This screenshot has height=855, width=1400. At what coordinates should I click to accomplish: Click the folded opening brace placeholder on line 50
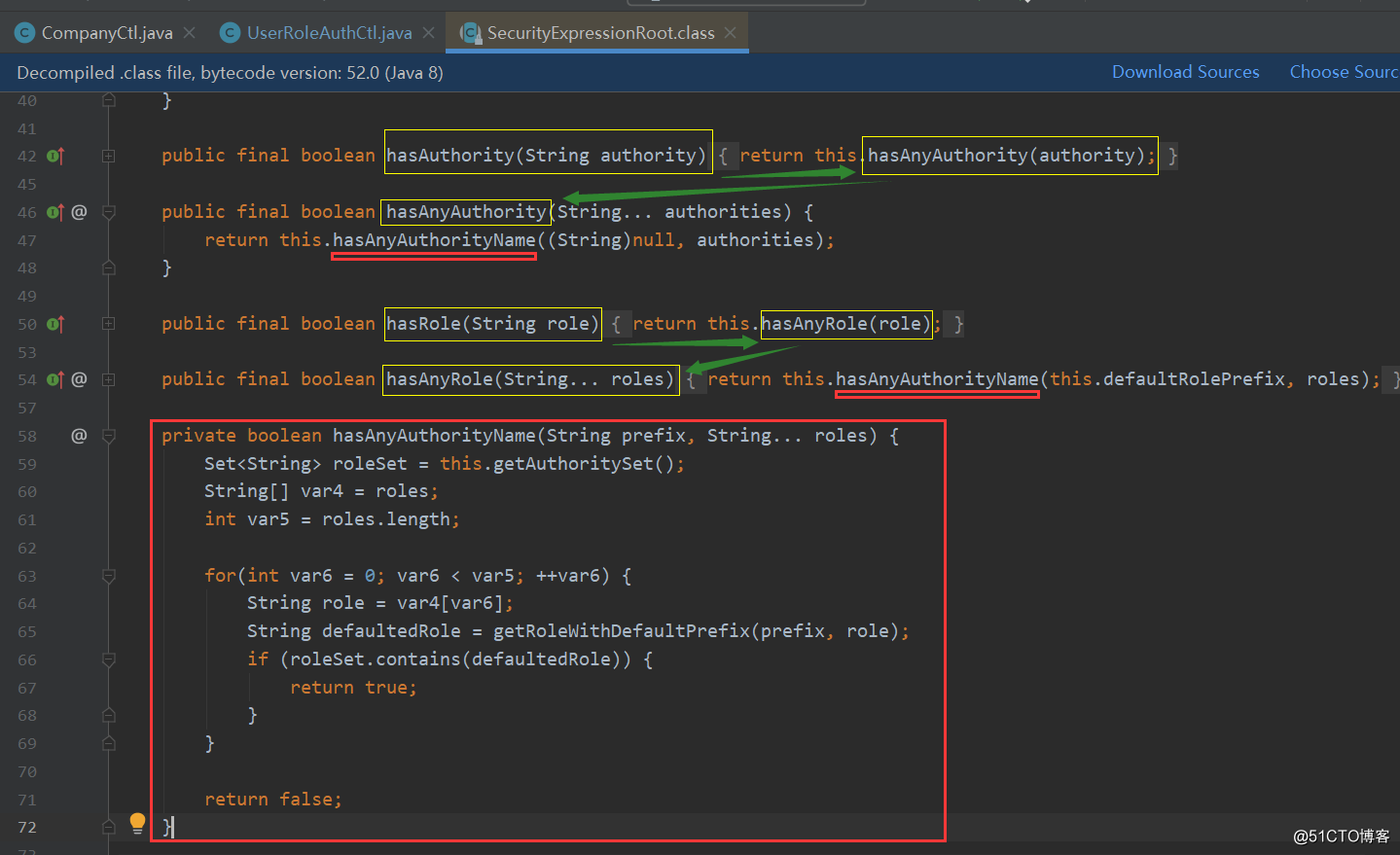point(616,324)
